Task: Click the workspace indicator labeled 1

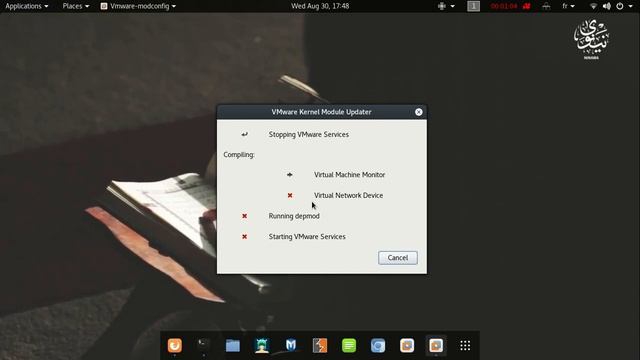Action: (473, 6)
